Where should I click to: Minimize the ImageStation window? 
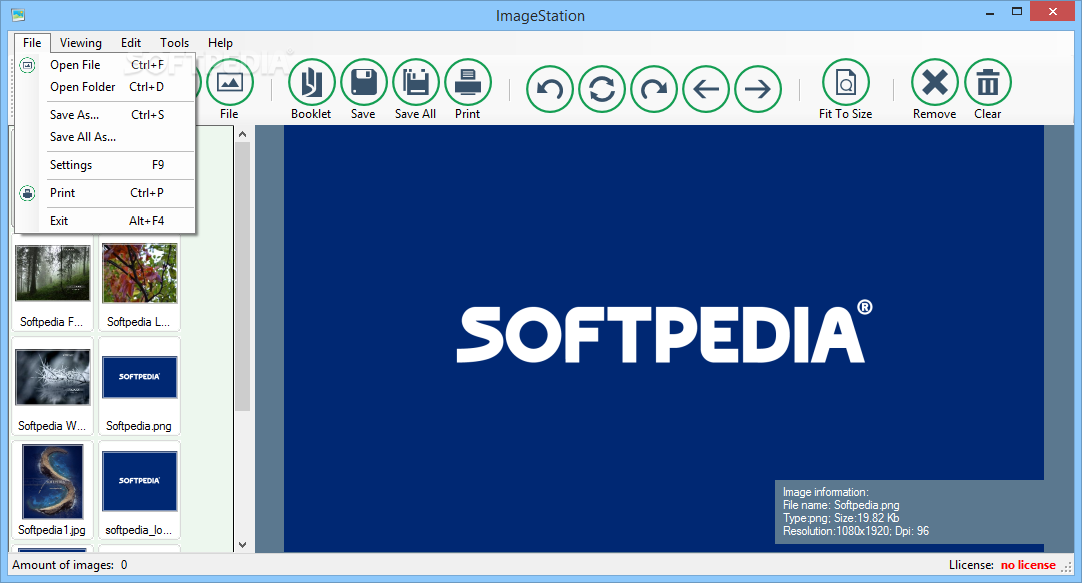pos(990,12)
